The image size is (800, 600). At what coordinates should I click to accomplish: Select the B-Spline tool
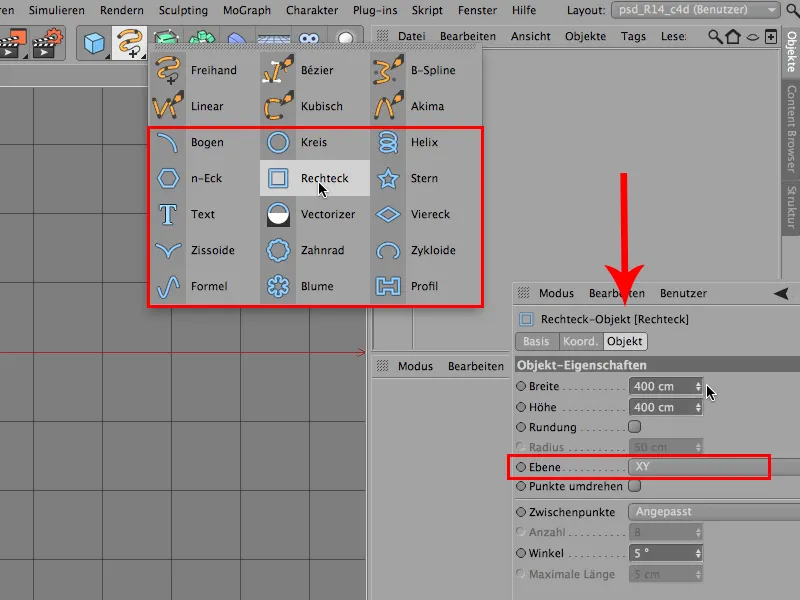[424, 70]
